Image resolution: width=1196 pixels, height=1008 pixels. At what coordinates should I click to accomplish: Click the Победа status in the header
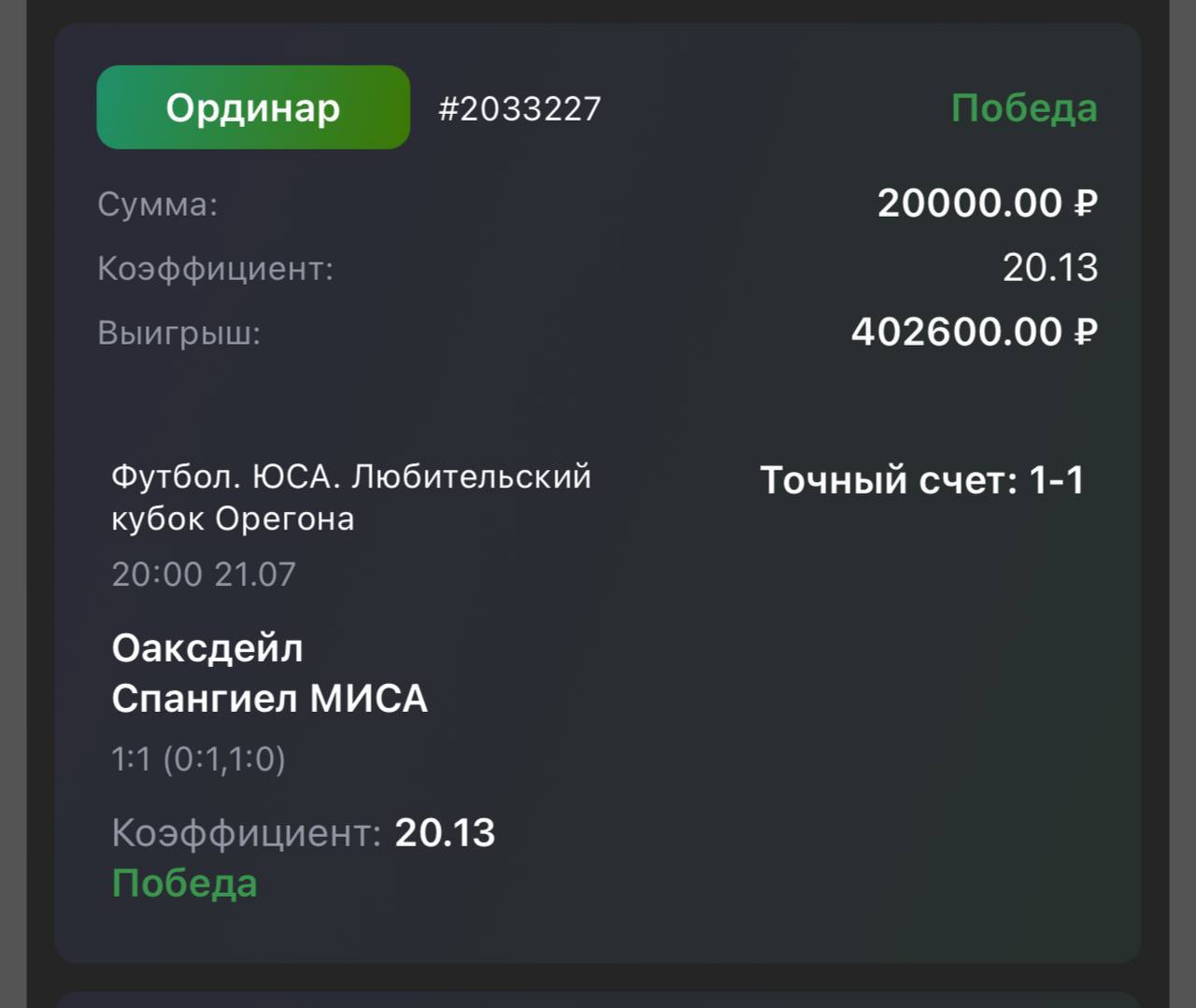(1024, 108)
